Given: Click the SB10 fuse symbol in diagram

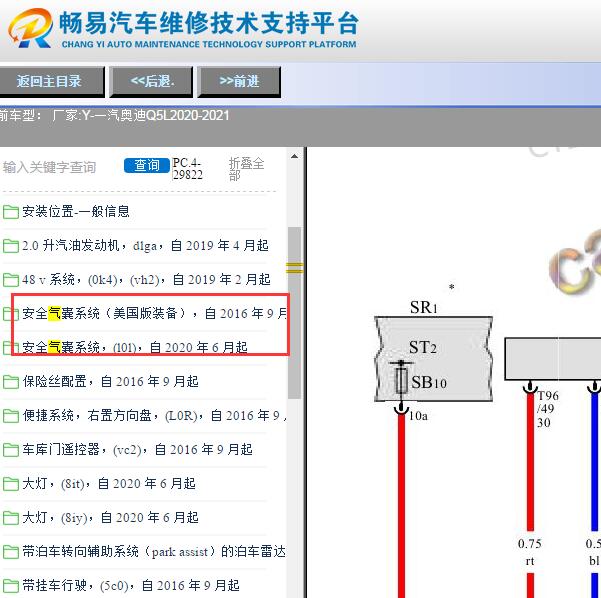Looking at the screenshot, I should (x=401, y=380).
